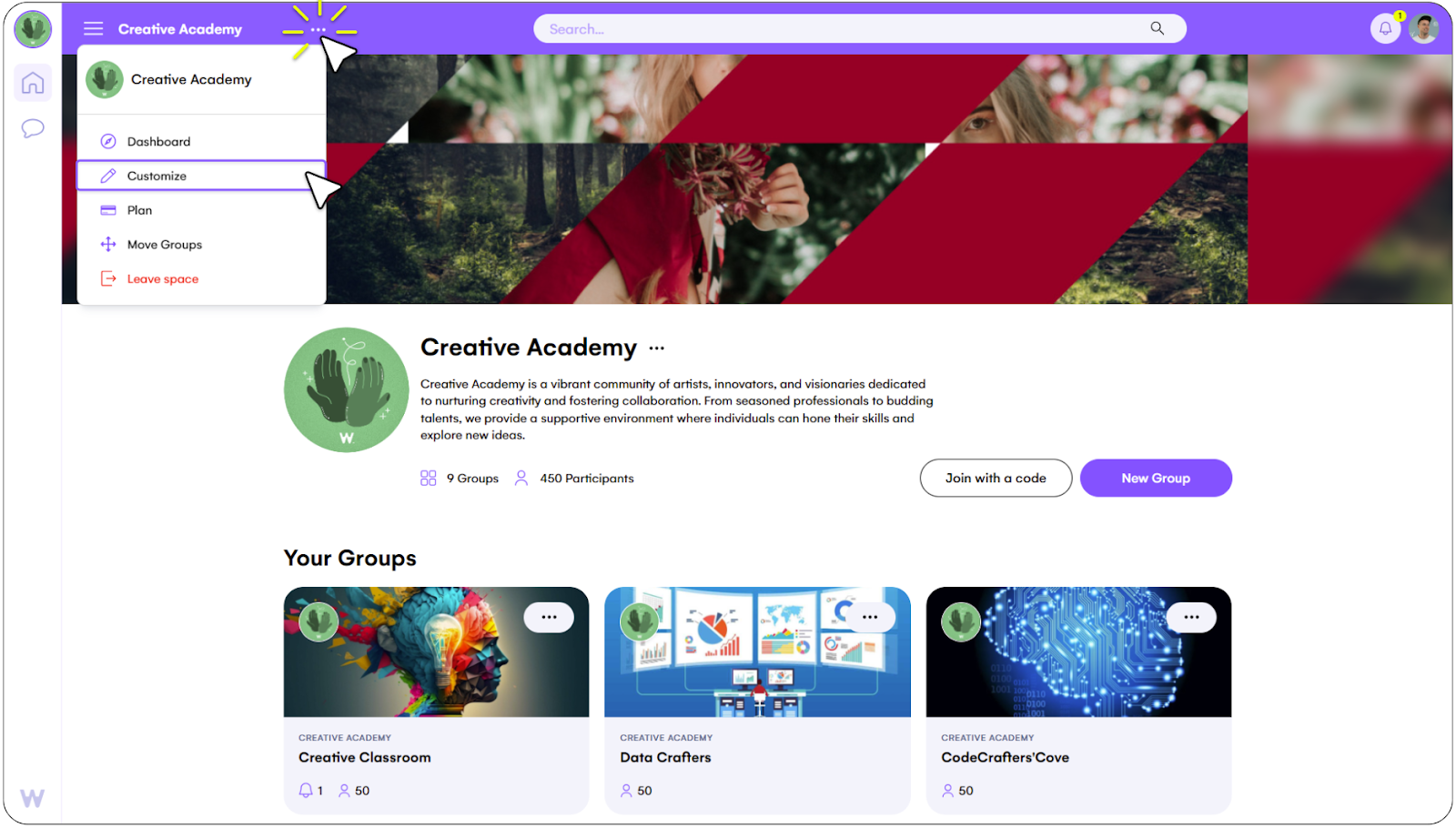Click the Creative Academy logo in top-left corner
This screenshot has height=828, width=1456.
point(33,29)
